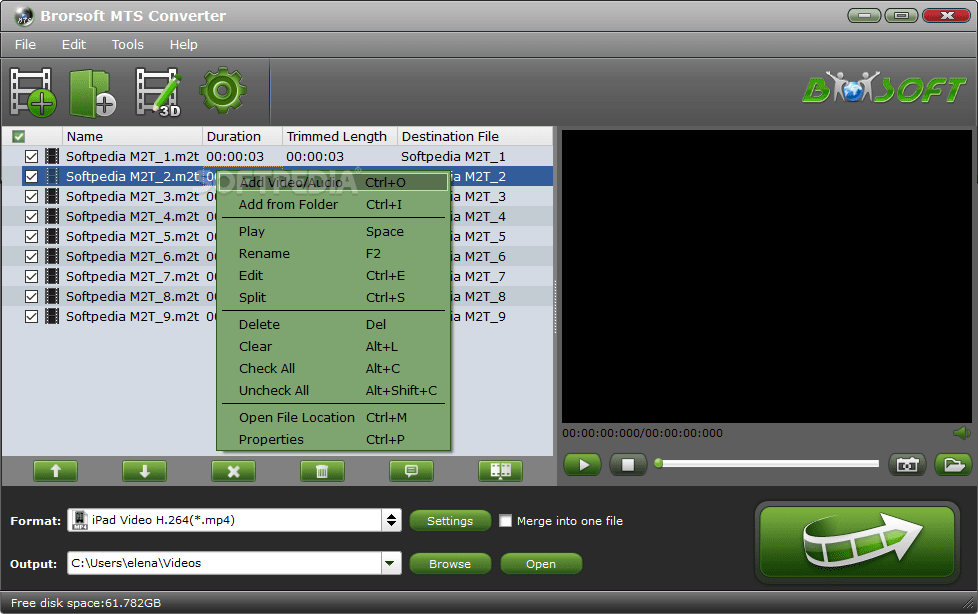Click the Add Video toolbar icon
This screenshot has width=978, height=614.
click(32, 92)
